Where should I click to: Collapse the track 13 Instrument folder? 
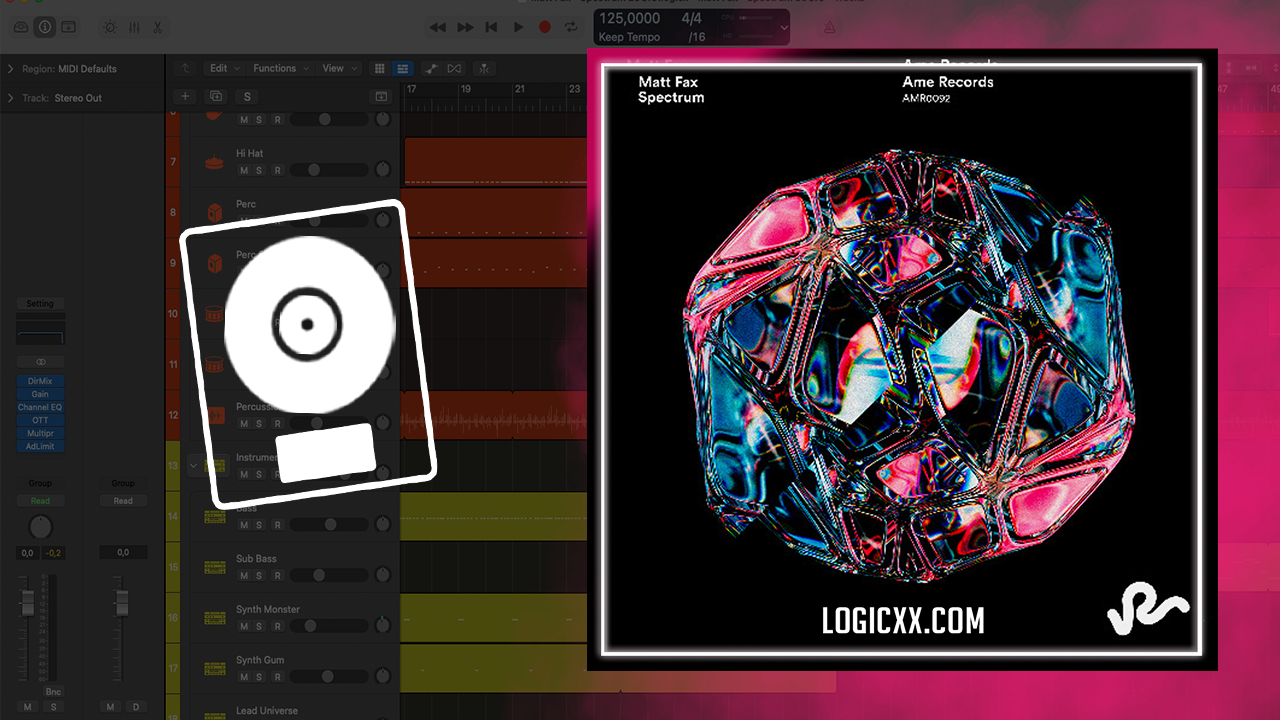(x=194, y=466)
